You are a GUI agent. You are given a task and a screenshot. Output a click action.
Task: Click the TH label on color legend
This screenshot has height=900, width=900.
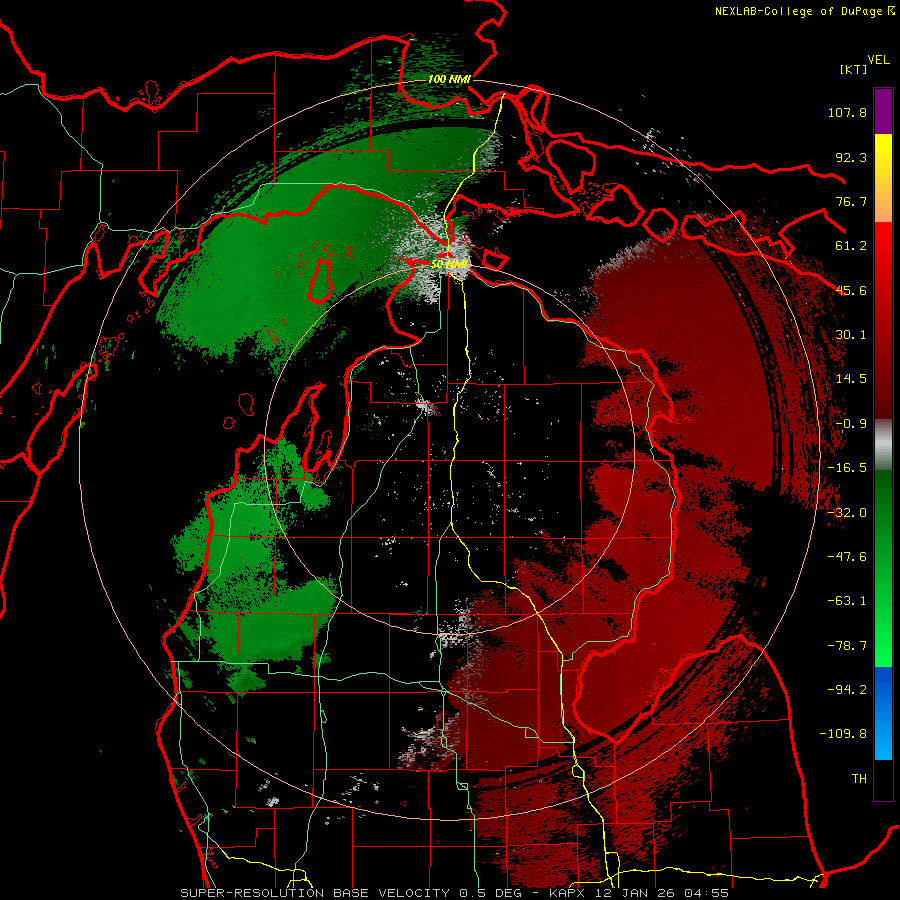859,779
